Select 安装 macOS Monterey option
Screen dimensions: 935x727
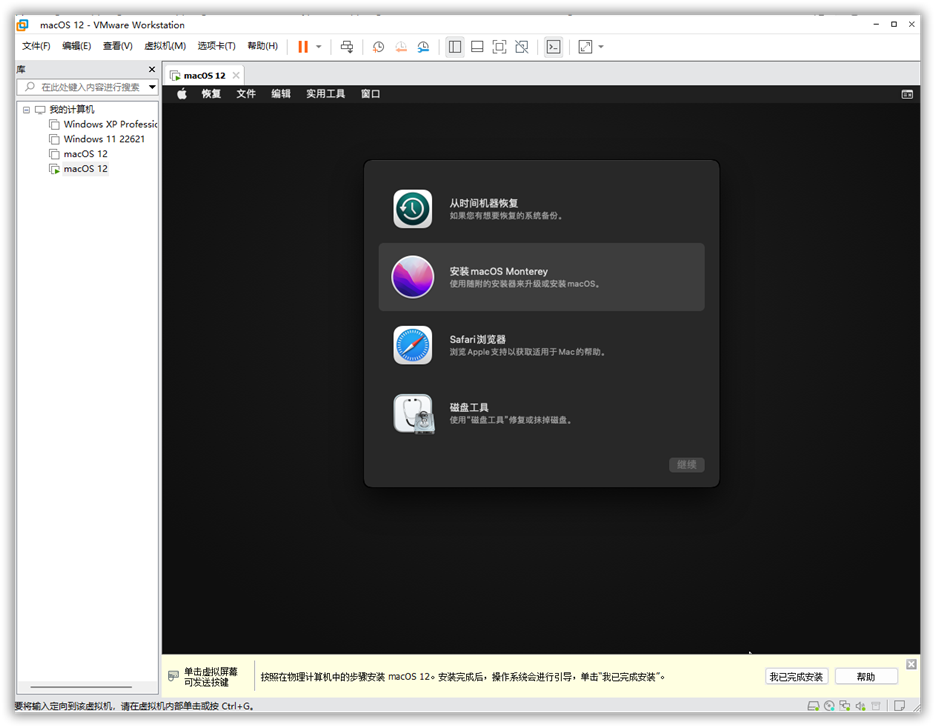[541, 277]
